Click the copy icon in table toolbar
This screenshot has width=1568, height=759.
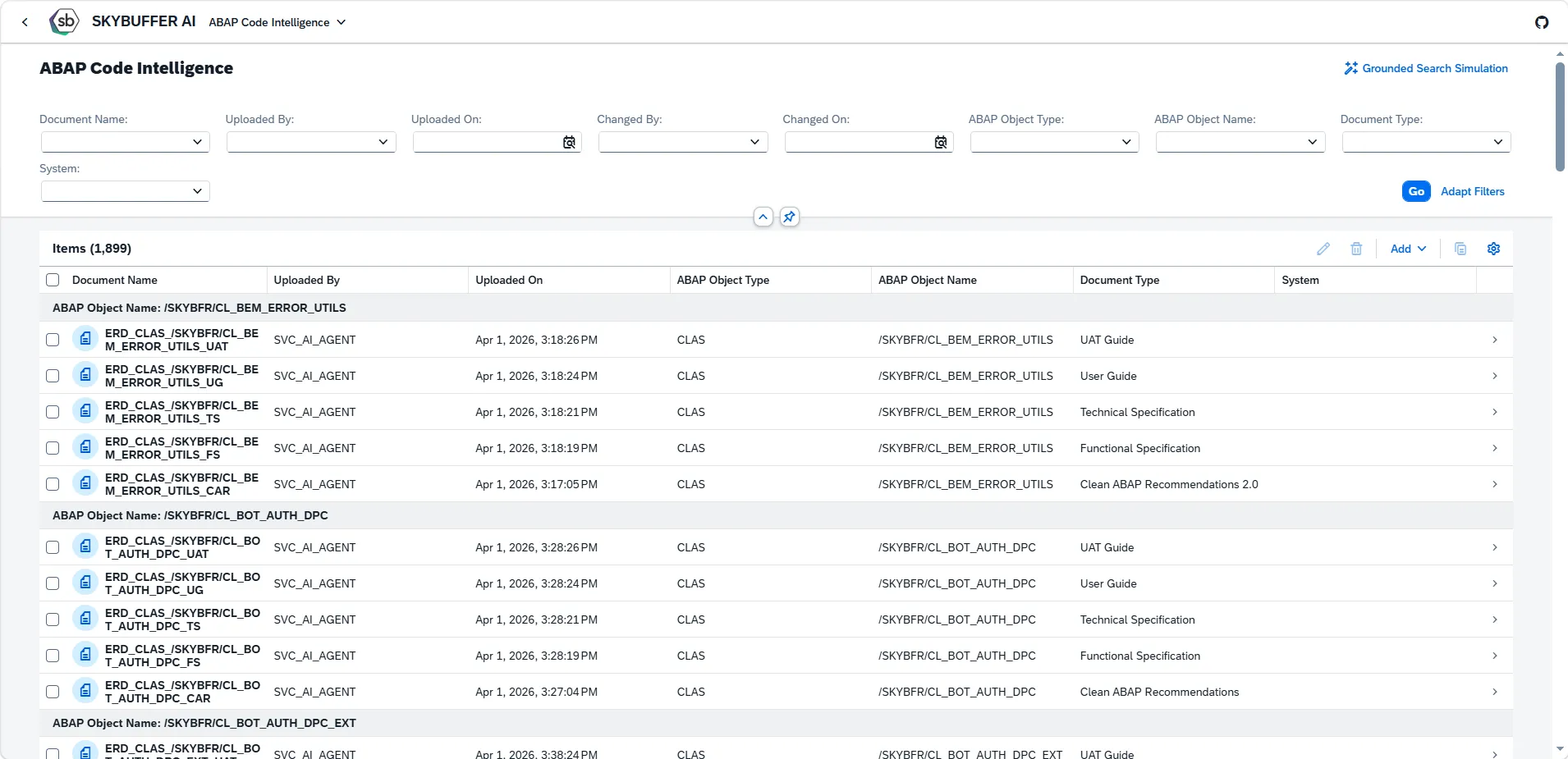(x=1460, y=249)
